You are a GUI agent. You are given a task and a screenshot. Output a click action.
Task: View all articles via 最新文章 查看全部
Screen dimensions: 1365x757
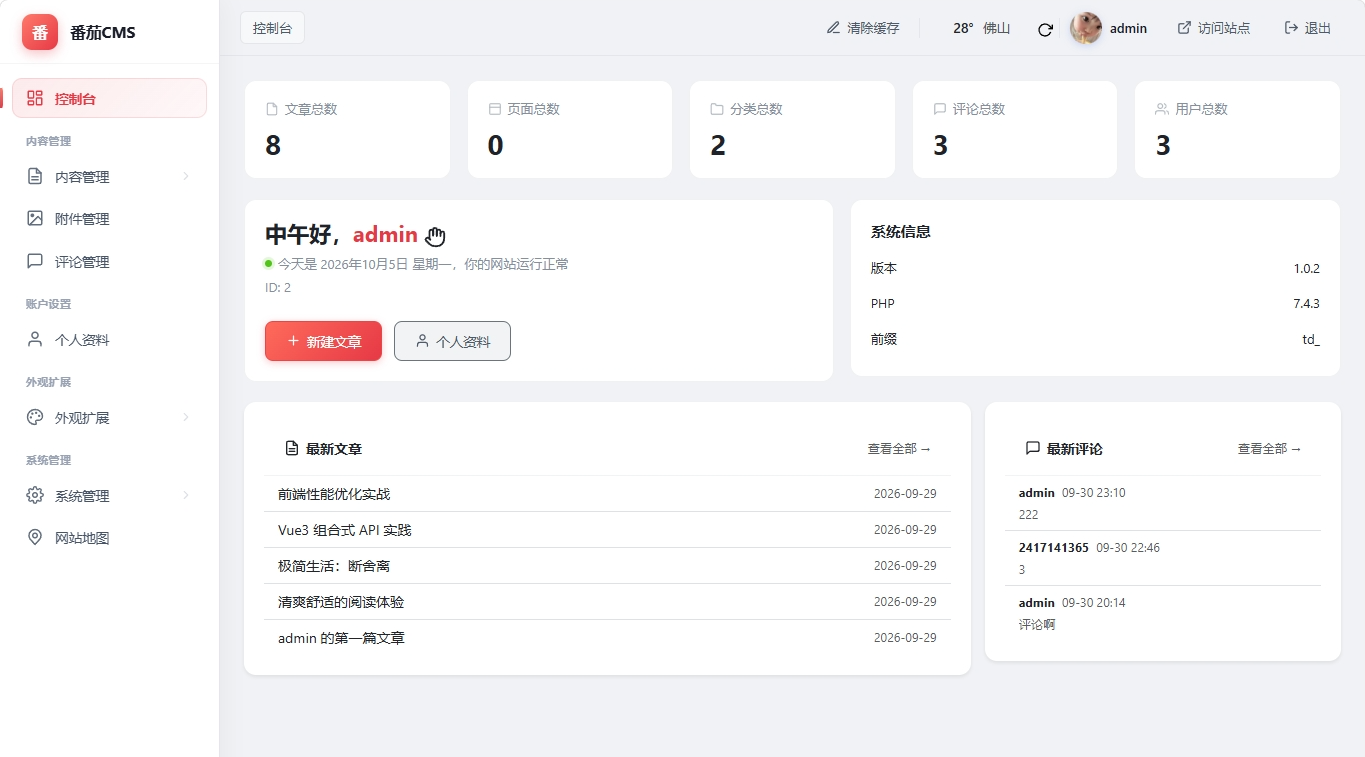point(899,449)
